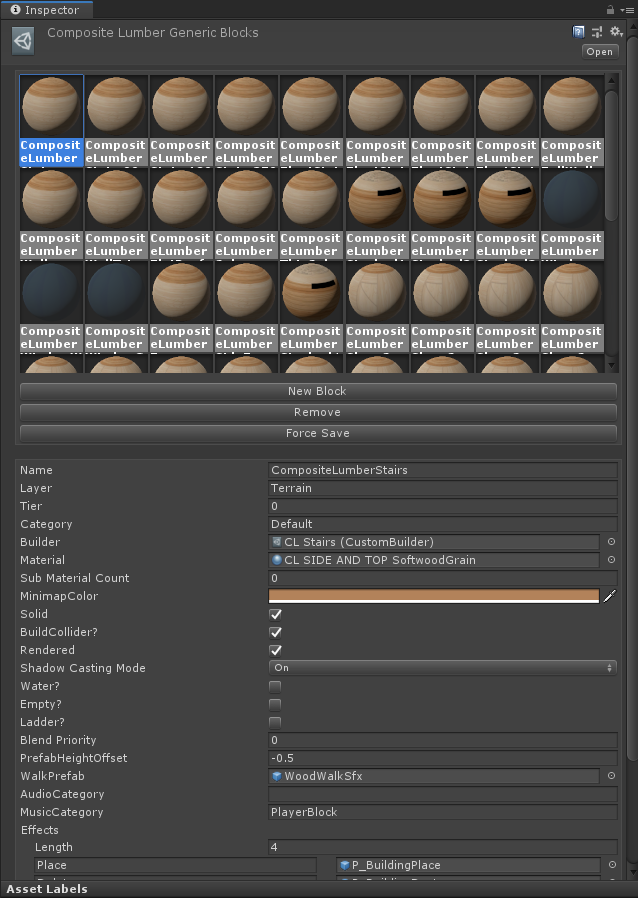Open object picker for the Material field
Screen dimensions: 638x898
pos(611,560)
